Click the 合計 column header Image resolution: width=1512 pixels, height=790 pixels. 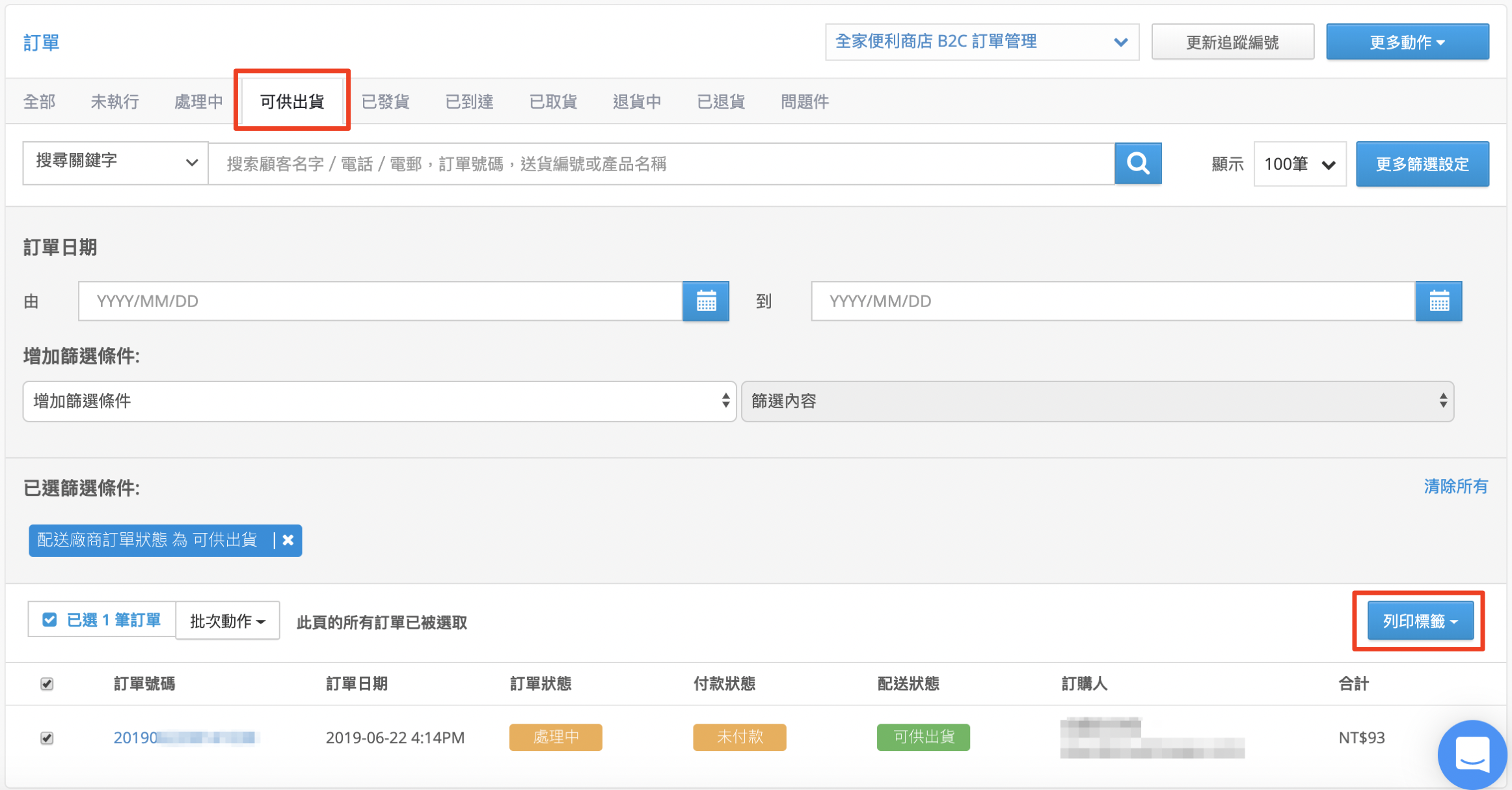point(1354,684)
